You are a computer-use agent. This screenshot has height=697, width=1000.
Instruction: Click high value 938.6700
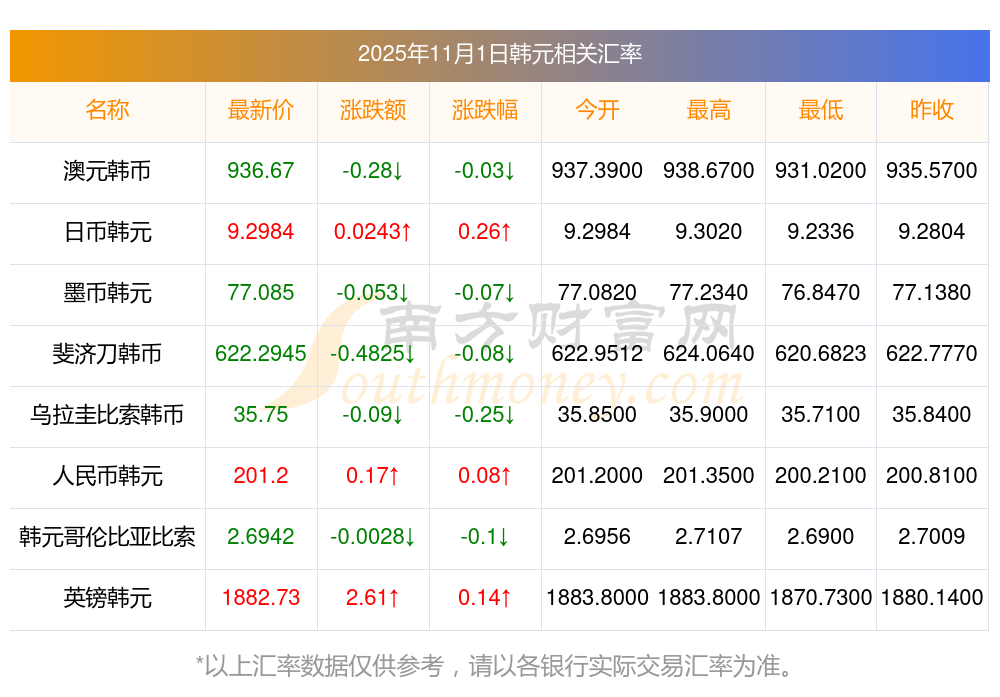tap(709, 171)
